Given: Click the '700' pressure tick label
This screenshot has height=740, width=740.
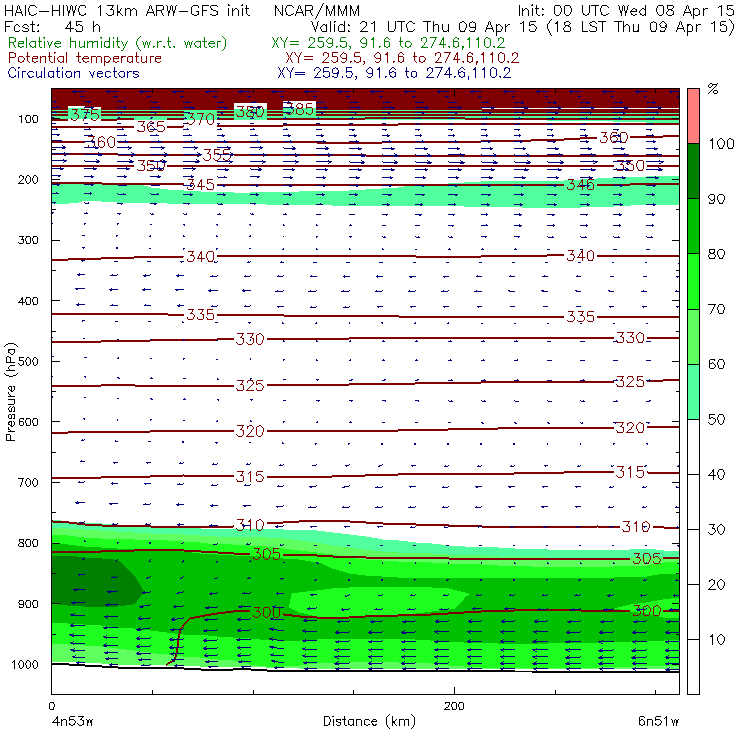Looking at the screenshot, I should (28, 483).
